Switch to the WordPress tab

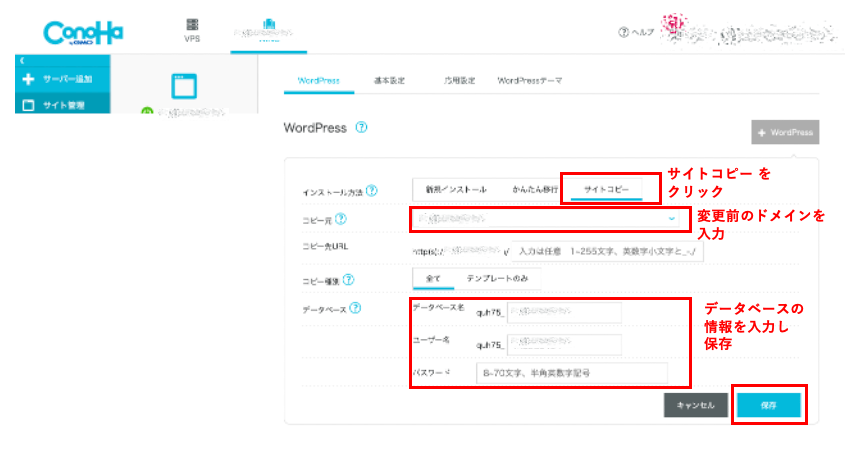coord(319,81)
